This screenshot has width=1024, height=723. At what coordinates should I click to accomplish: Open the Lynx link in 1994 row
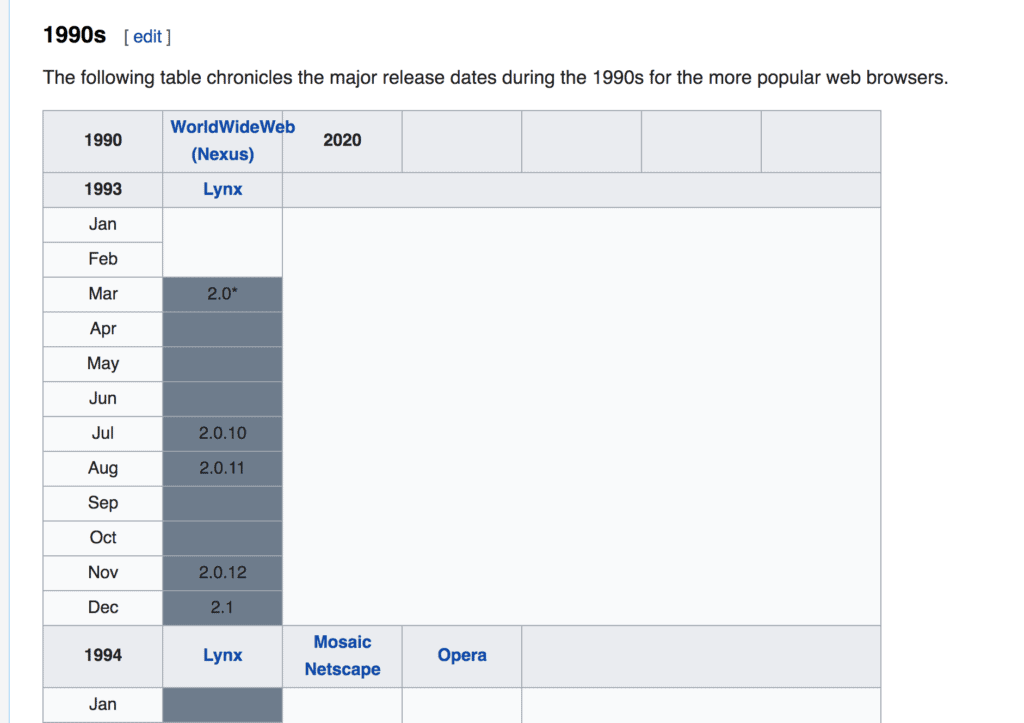pyautogui.click(x=223, y=655)
